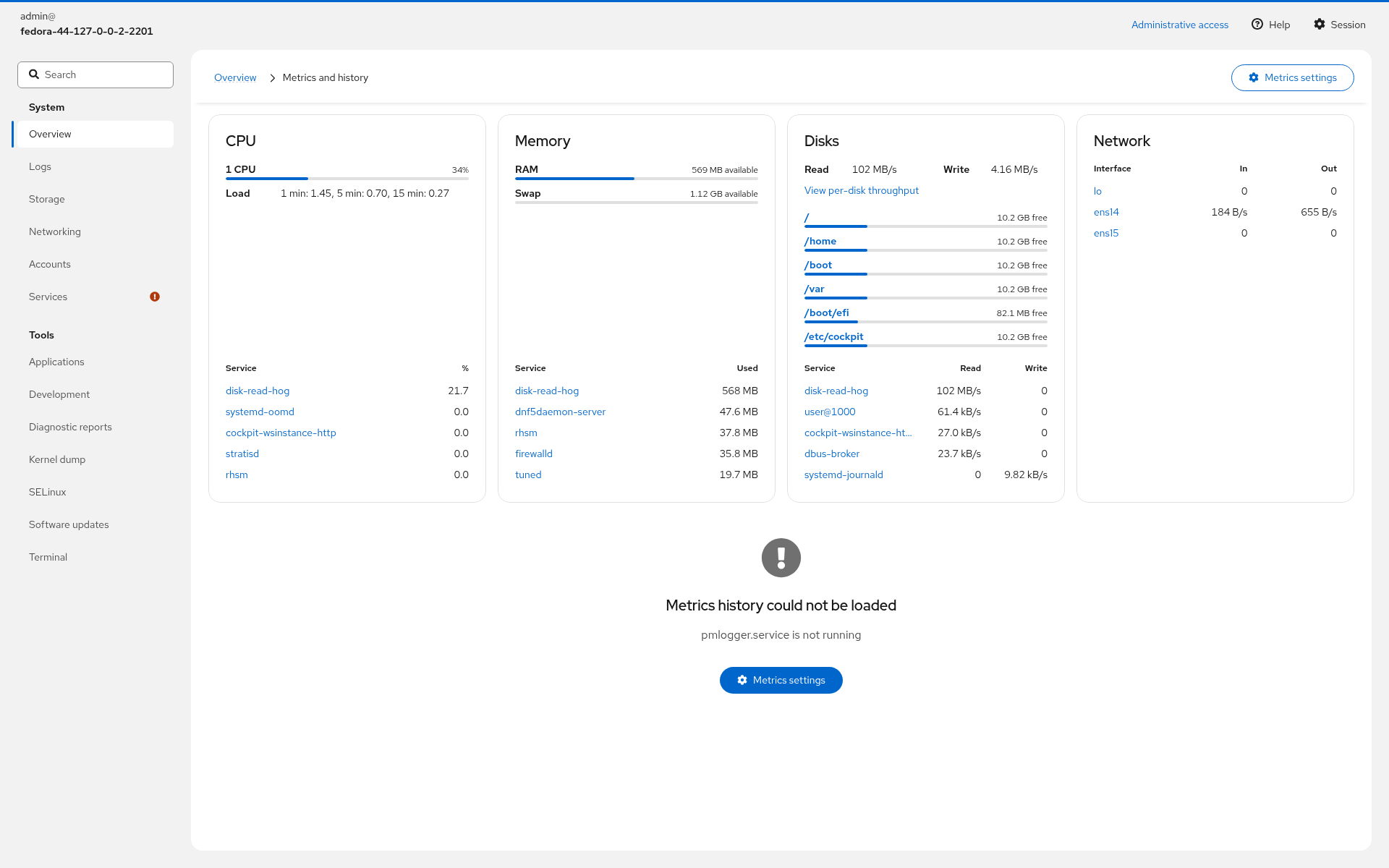
Task: Click the 1 CPU usage bar
Action: click(347, 179)
